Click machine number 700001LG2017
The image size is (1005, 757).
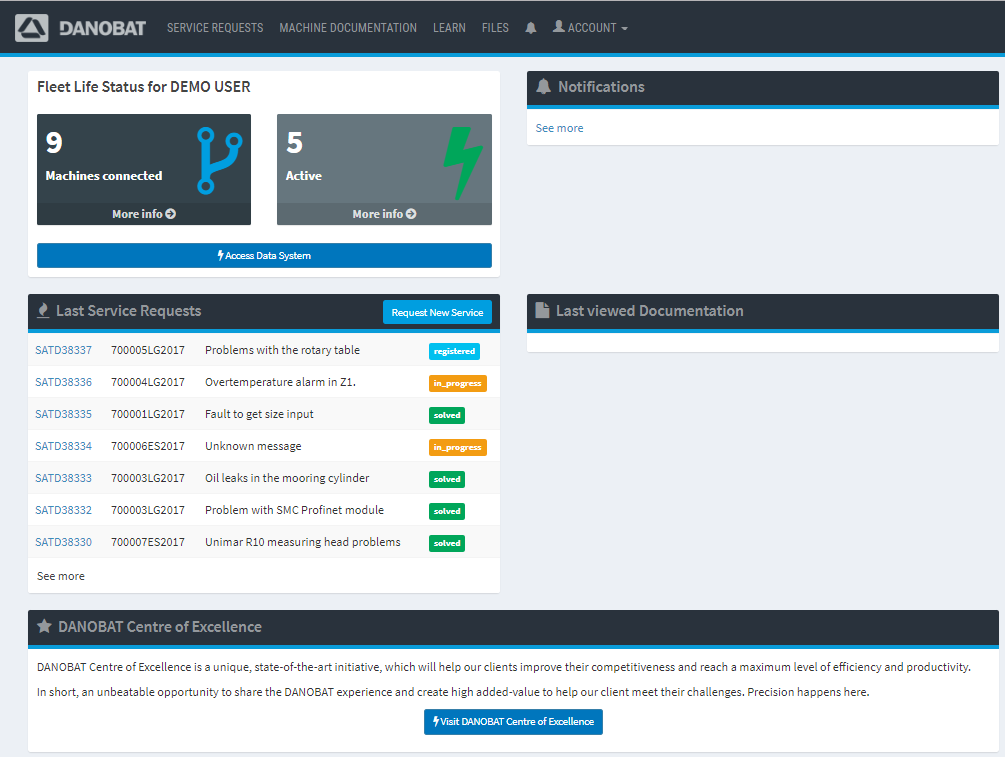[x=148, y=414]
